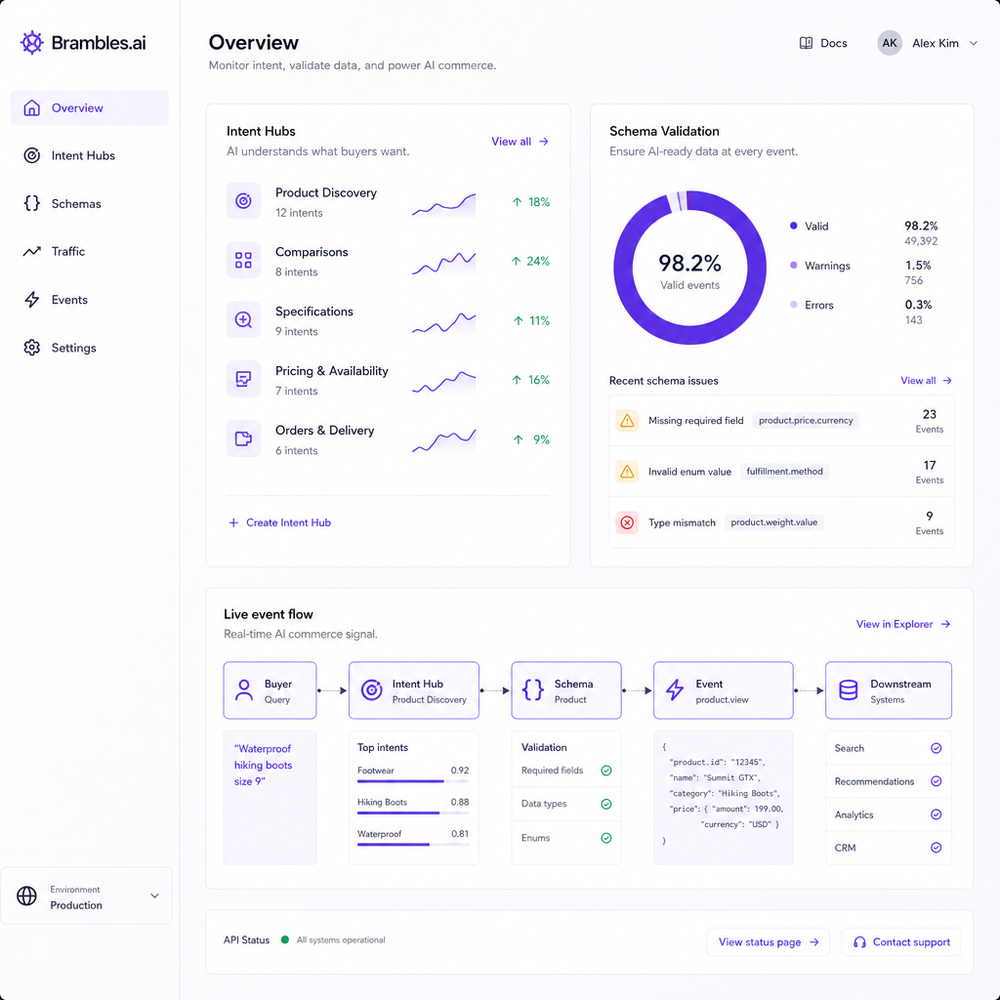Click the product.price.currency field tag
This screenshot has height=1000, width=1000.
tap(805, 420)
